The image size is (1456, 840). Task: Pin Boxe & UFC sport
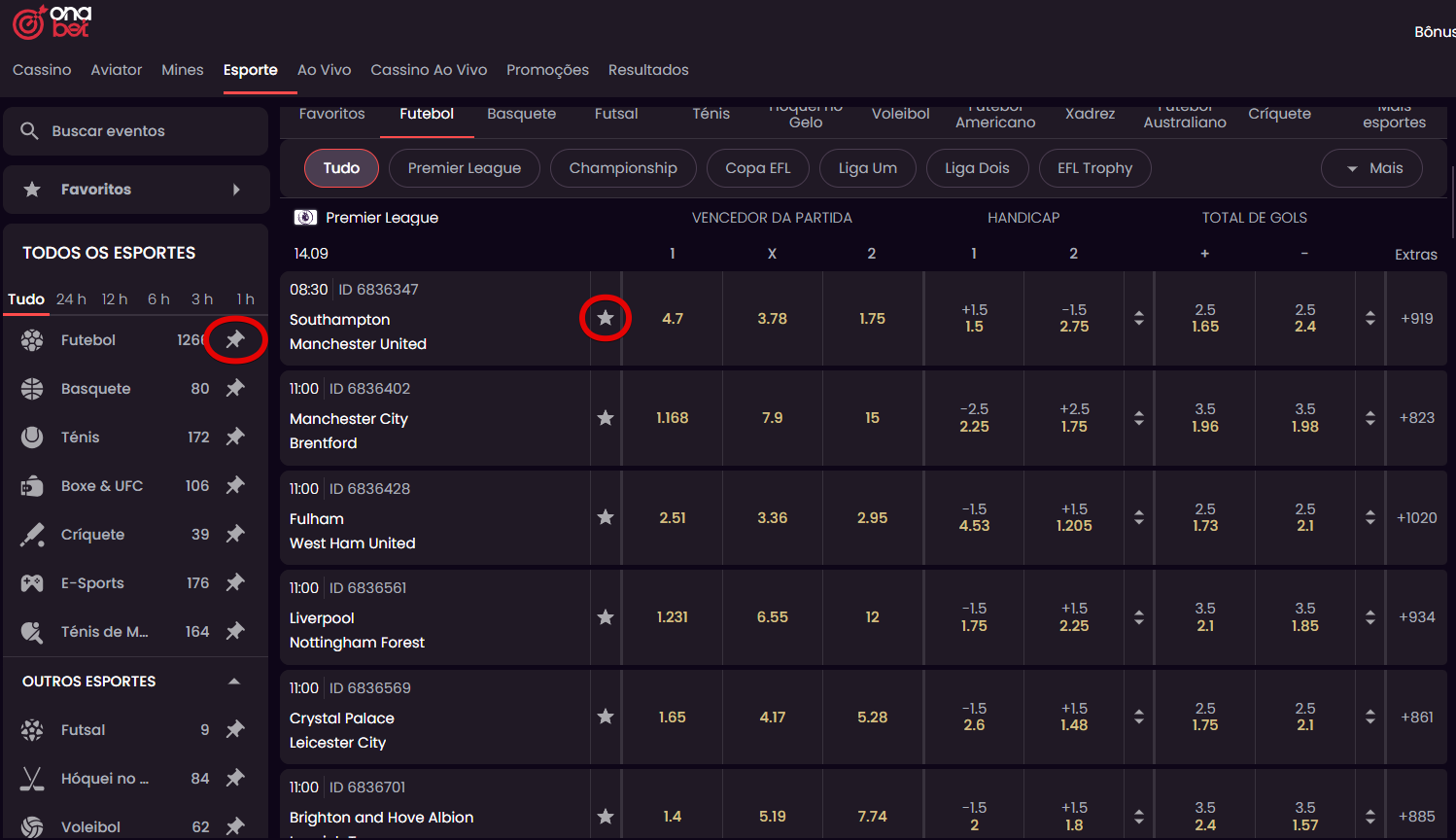click(235, 485)
